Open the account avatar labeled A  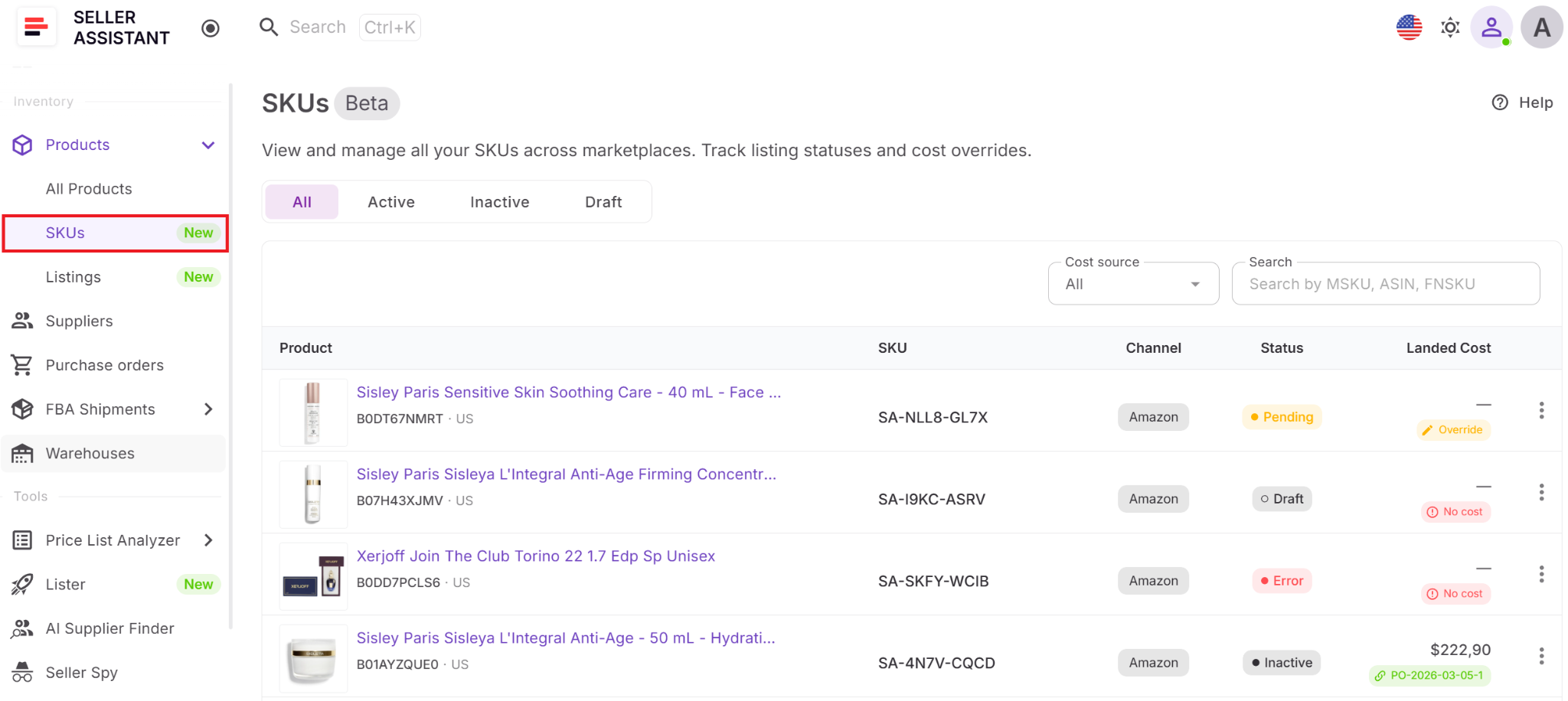pos(1542,28)
